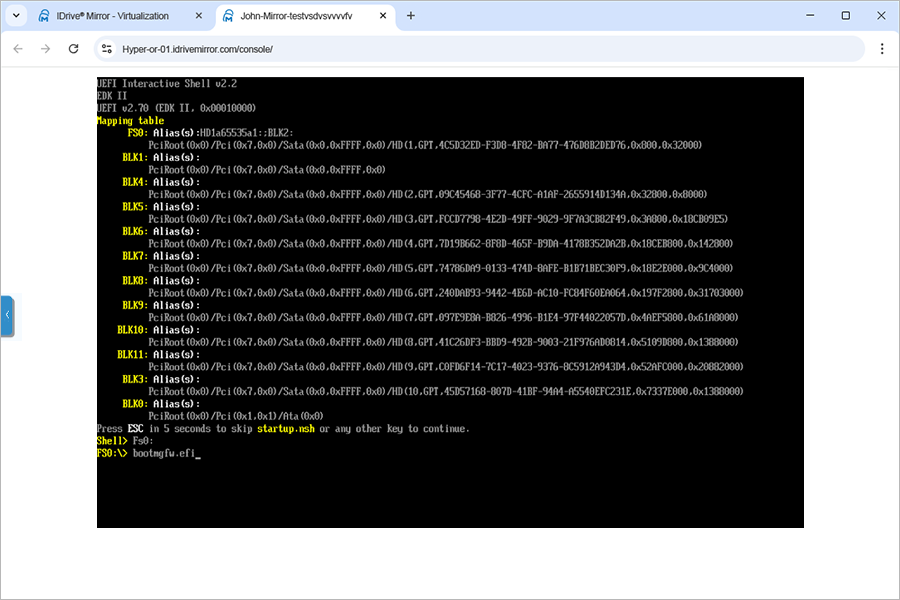Open the site permissions icon in address bar
The width and height of the screenshot is (900, 600).
tap(107, 48)
